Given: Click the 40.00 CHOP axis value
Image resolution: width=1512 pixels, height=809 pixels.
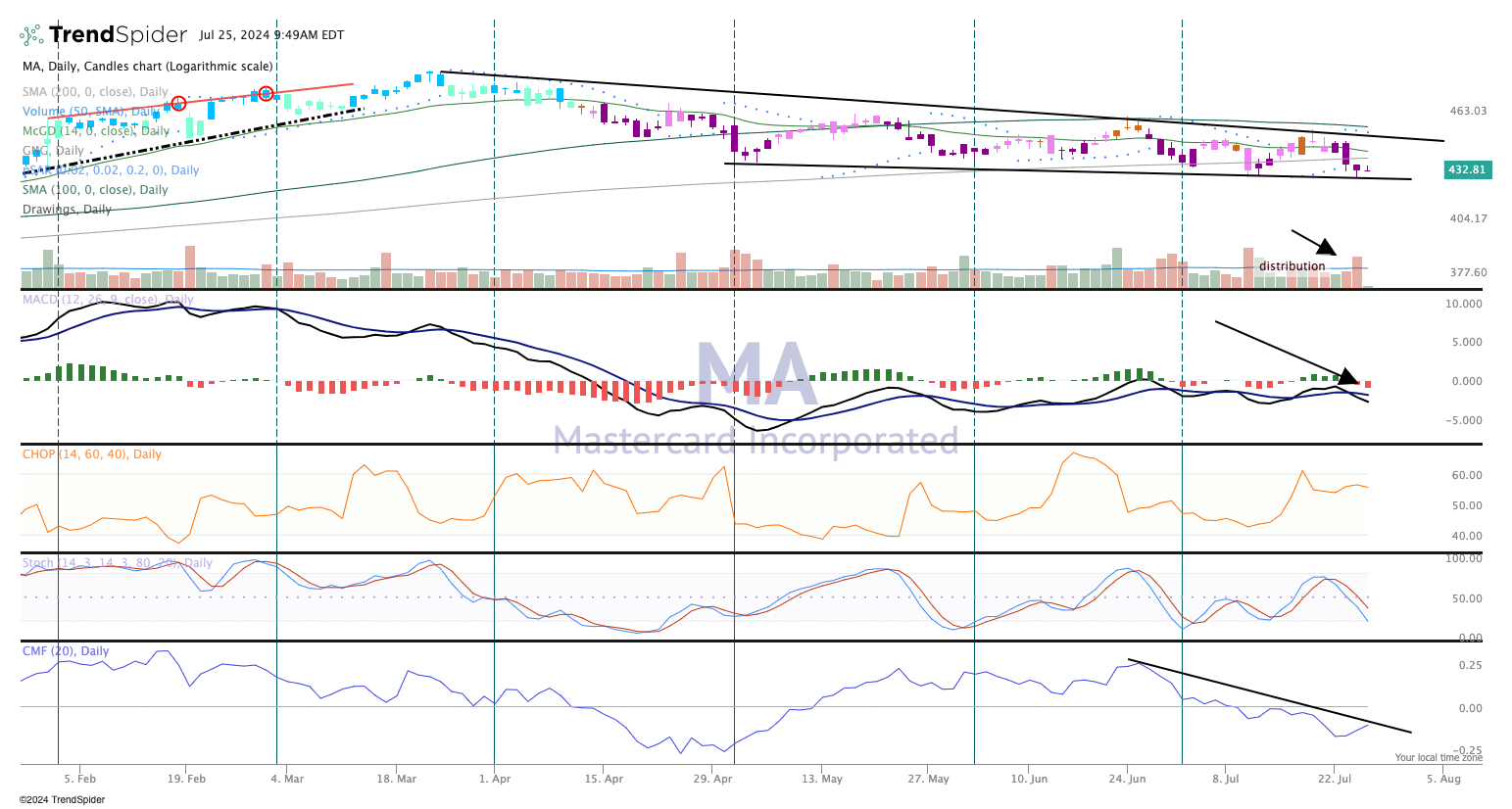Looking at the screenshot, I should click(1467, 537).
